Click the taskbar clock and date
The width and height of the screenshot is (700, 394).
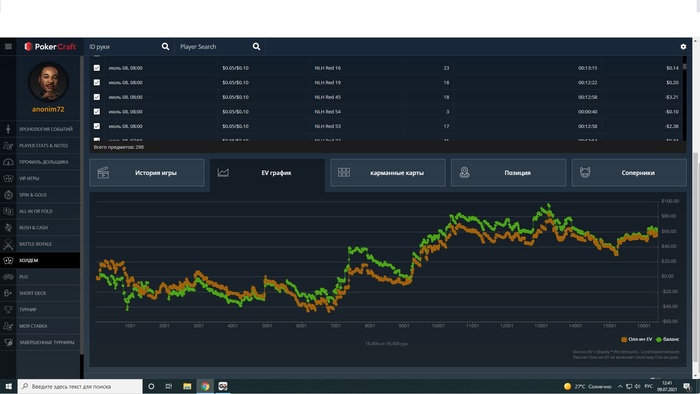667,386
